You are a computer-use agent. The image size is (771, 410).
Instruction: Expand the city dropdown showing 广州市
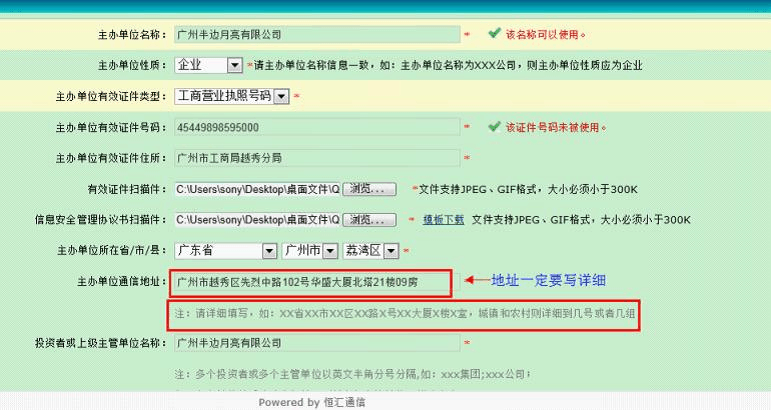[x=308, y=250]
